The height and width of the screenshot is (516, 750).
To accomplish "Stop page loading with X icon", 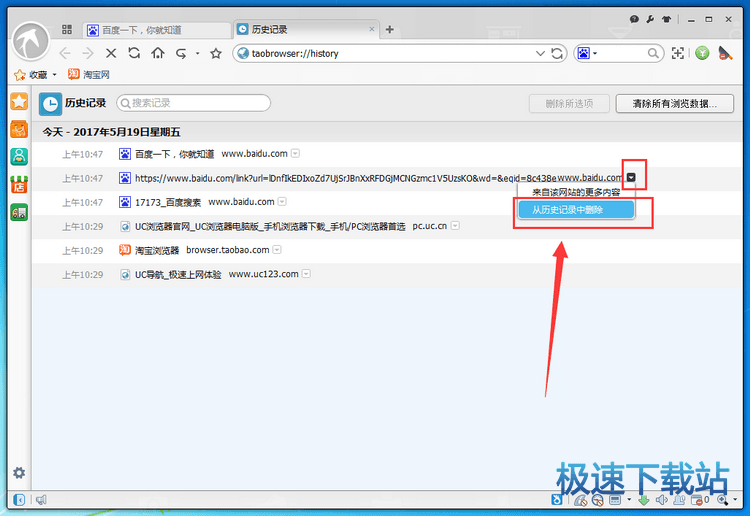I will click(111, 53).
